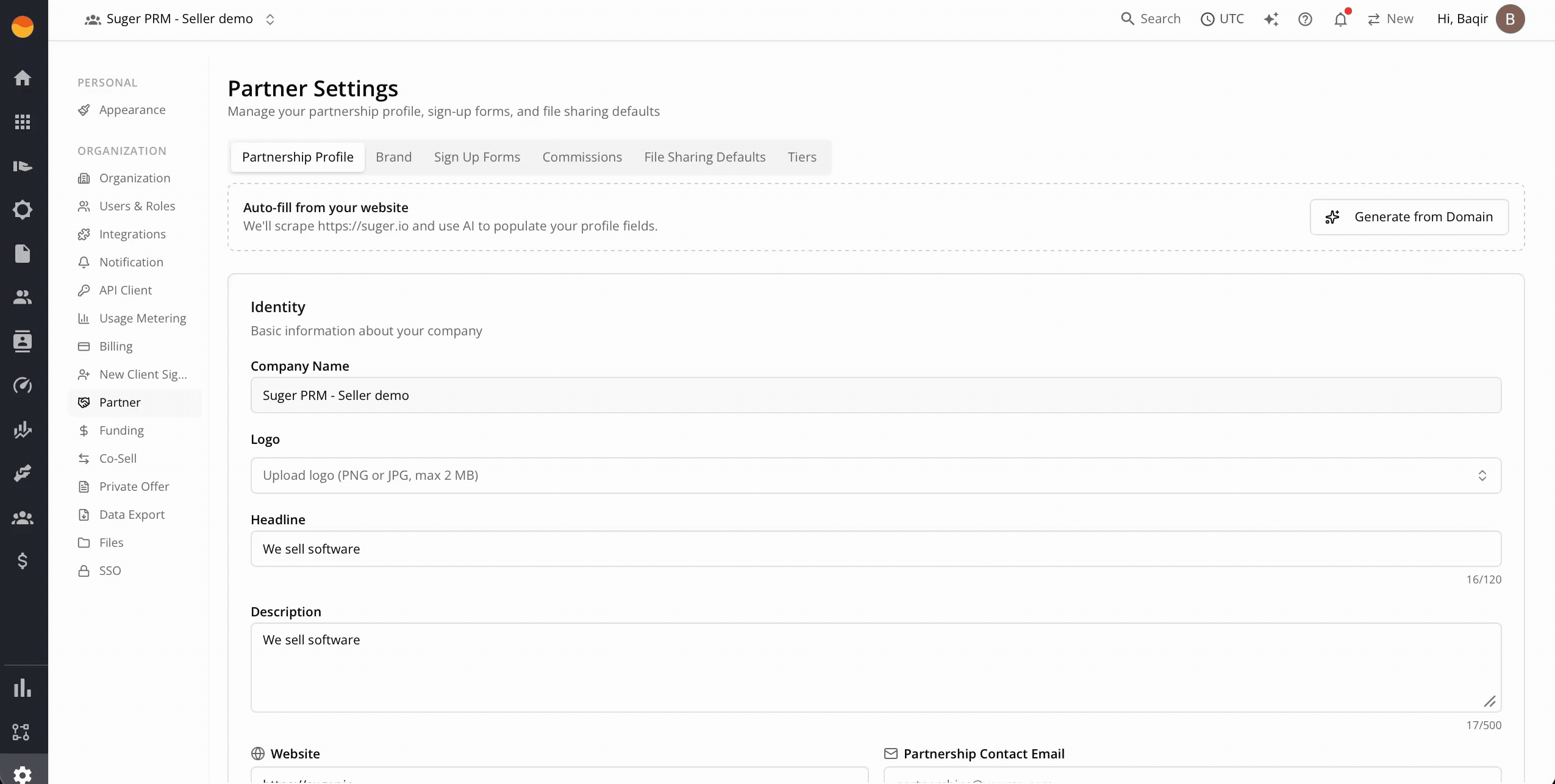This screenshot has height=784, width=1555.
Task: Click the Description resize handle
Action: (1490, 702)
